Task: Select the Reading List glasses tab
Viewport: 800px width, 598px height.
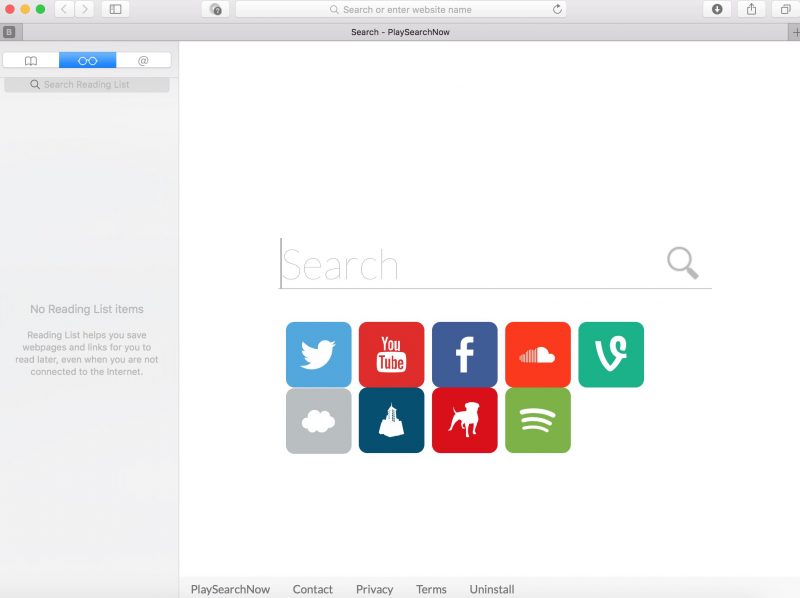Action: tap(87, 61)
